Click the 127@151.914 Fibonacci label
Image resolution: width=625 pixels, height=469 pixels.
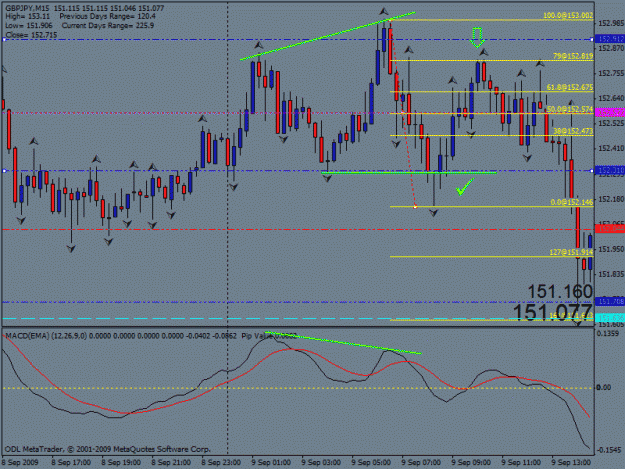click(571, 252)
